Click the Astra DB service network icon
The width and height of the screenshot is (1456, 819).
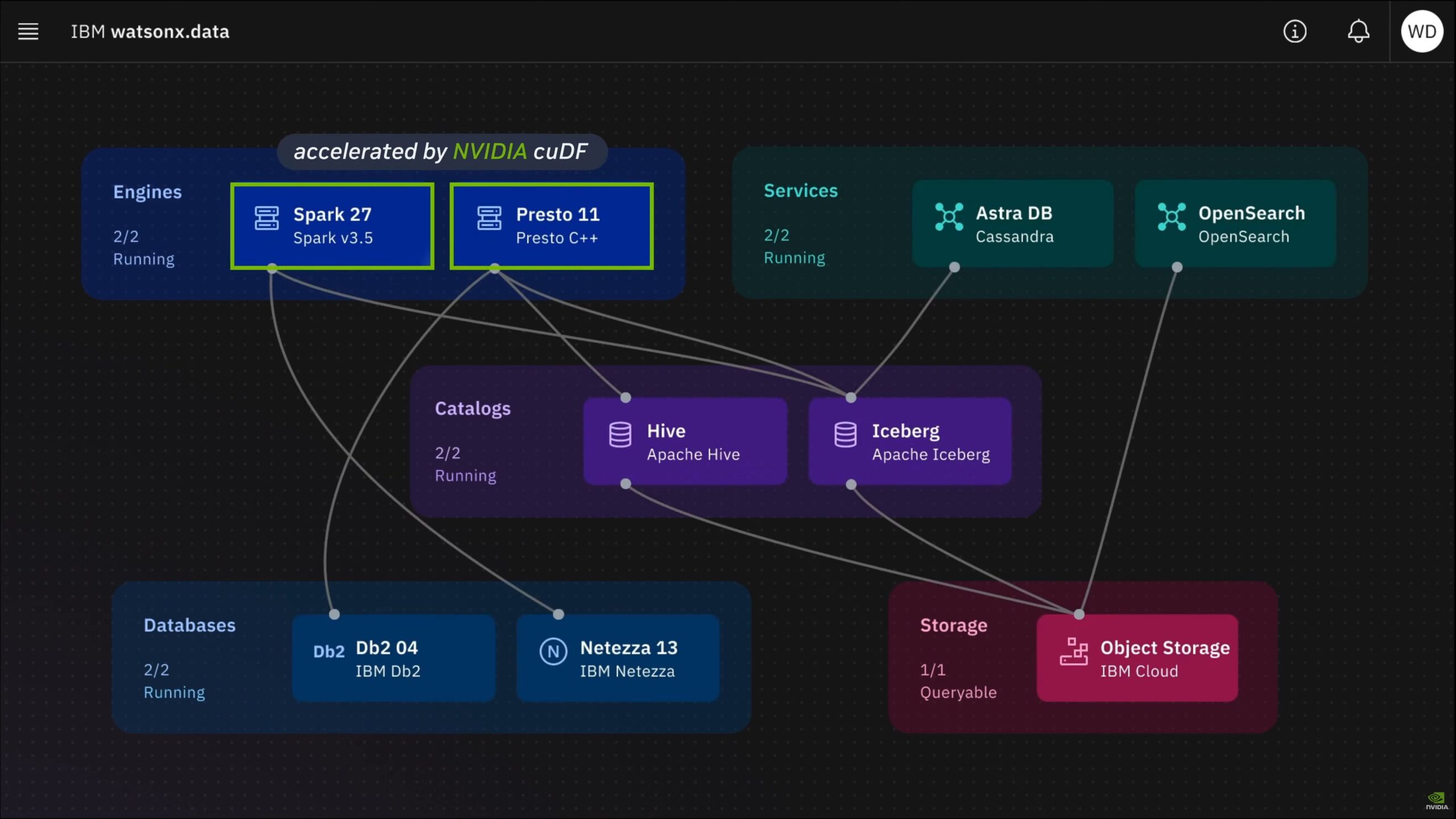point(949,217)
